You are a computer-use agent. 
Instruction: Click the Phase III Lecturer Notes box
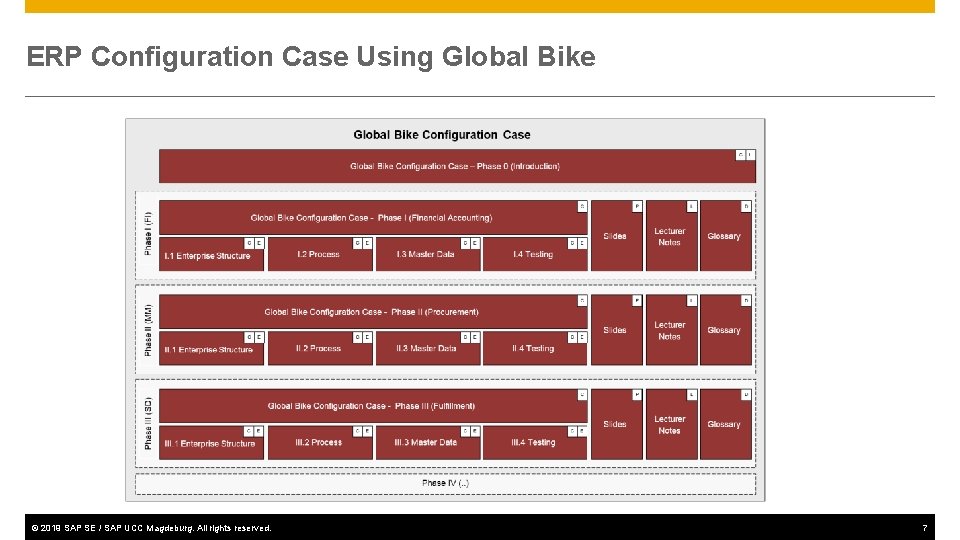coord(672,424)
